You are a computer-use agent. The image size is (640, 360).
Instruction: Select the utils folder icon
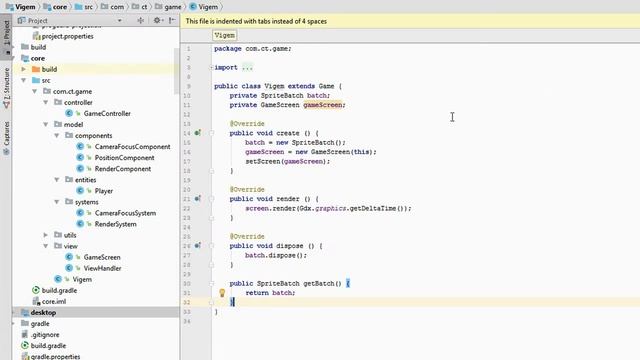(58, 235)
